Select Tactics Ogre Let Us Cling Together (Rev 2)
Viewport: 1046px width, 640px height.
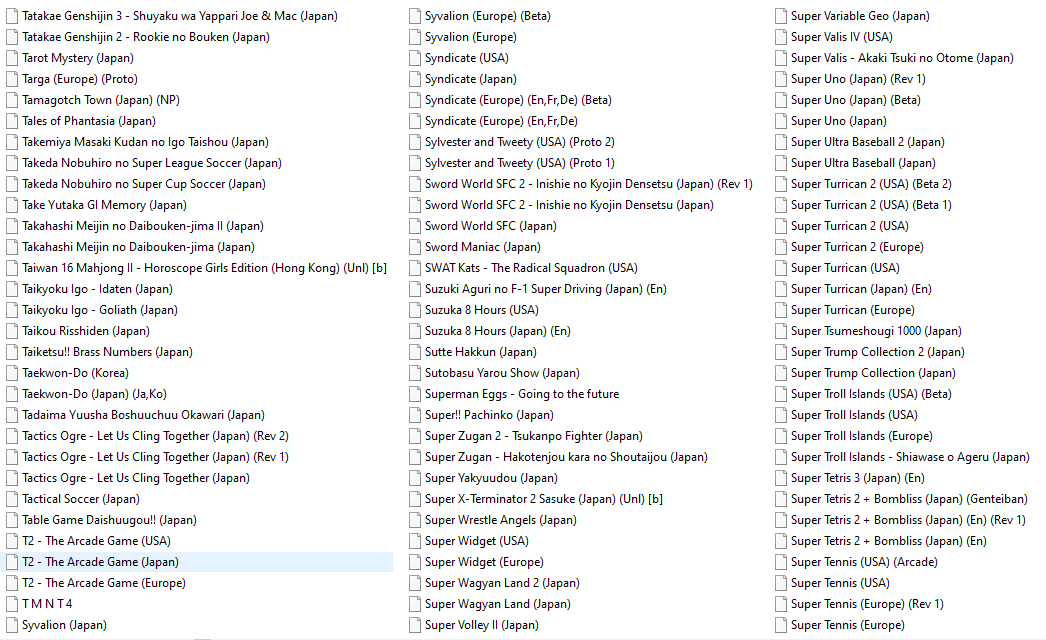pos(155,436)
